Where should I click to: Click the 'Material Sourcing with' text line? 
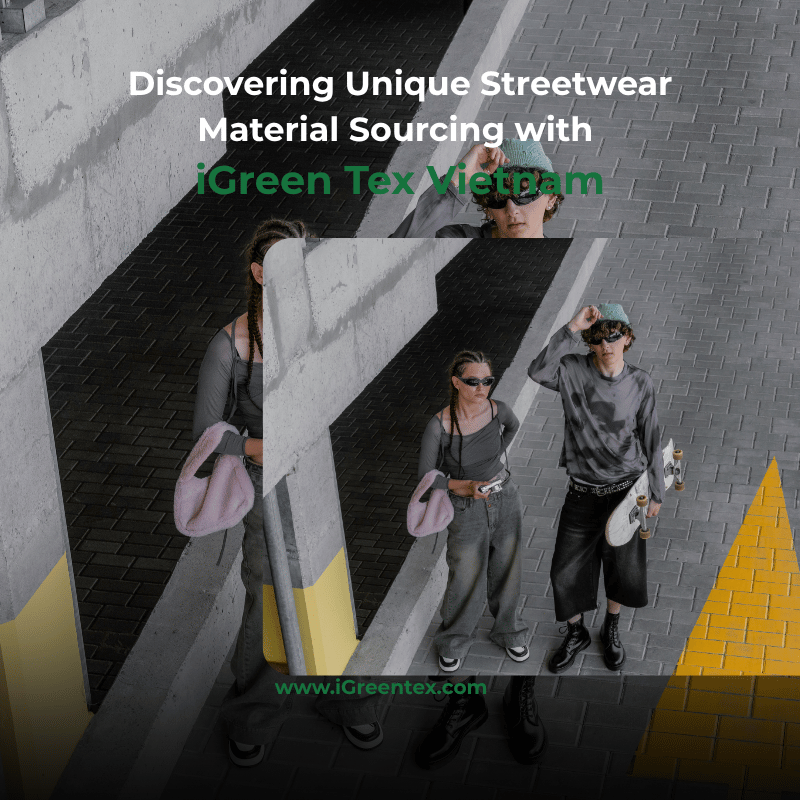(395, 130)
